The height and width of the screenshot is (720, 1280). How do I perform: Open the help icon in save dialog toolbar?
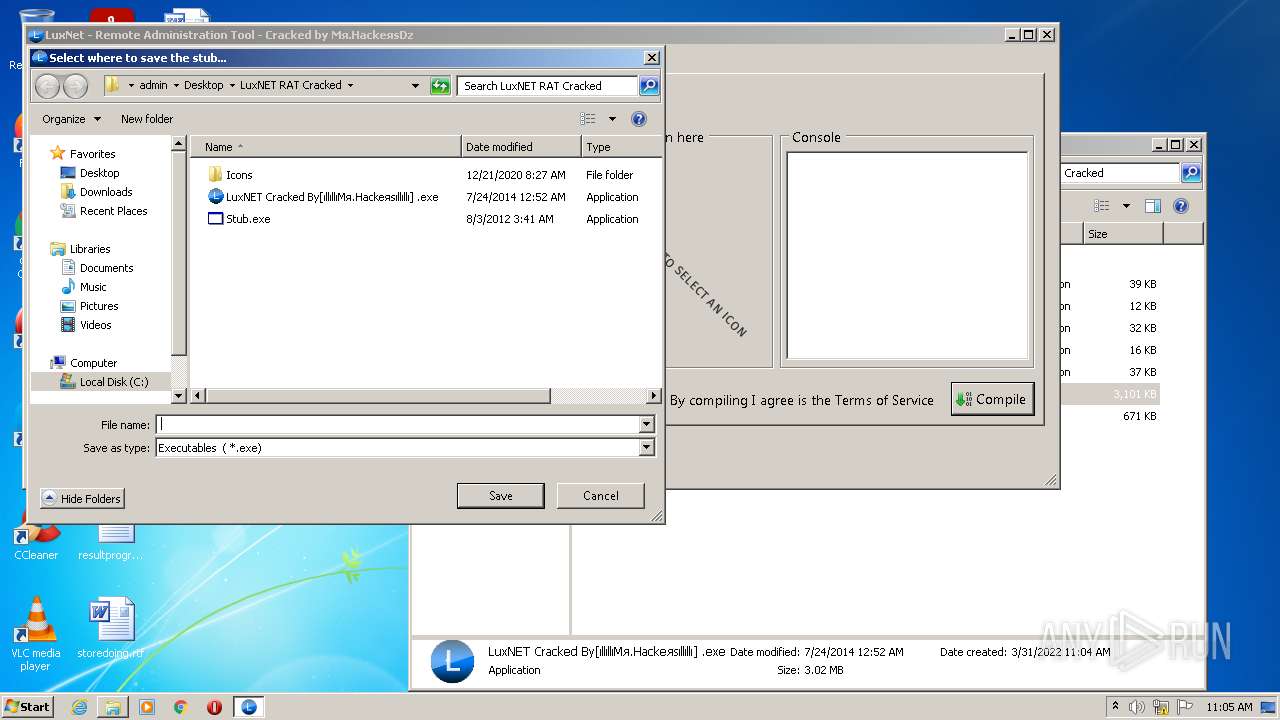click(639, 119)
